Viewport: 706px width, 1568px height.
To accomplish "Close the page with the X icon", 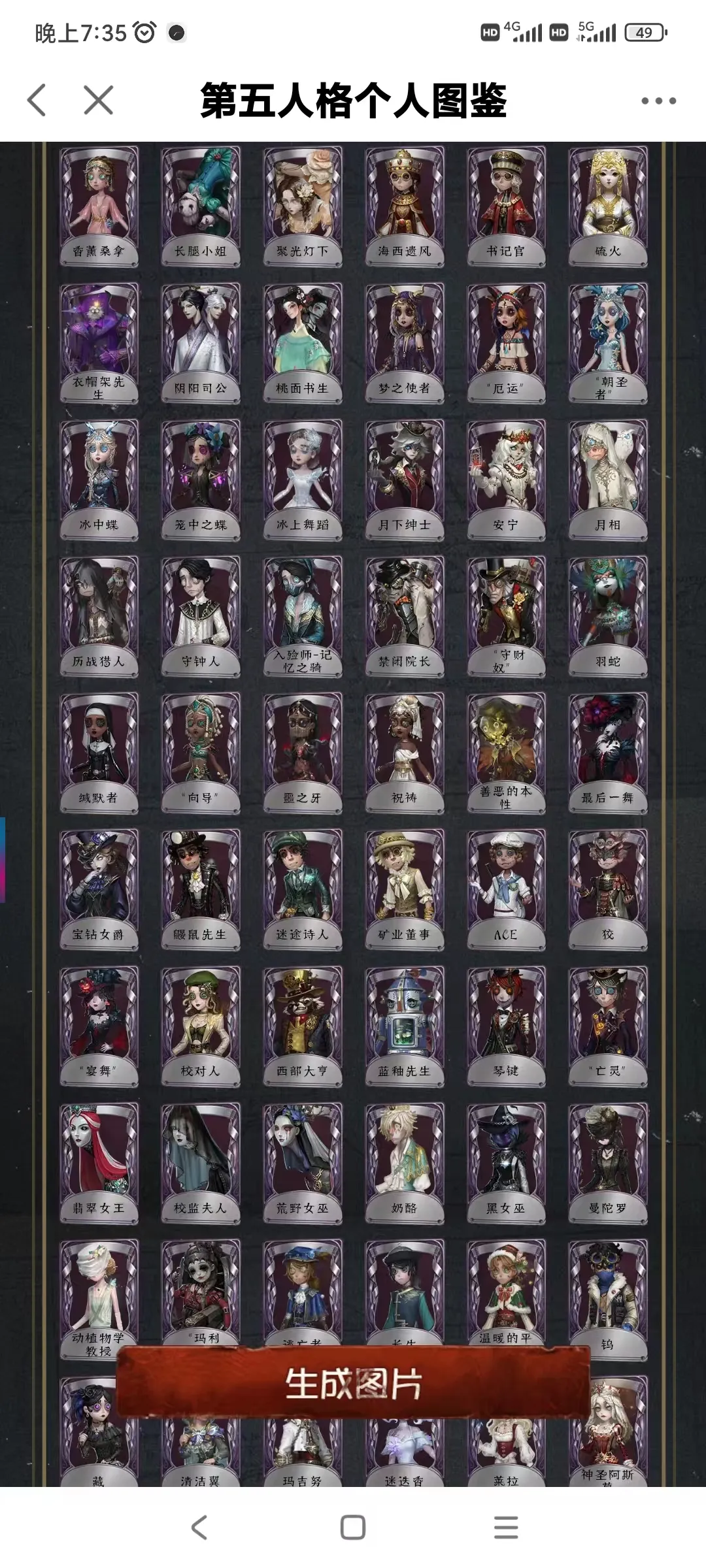I will [x=99, y=100].
